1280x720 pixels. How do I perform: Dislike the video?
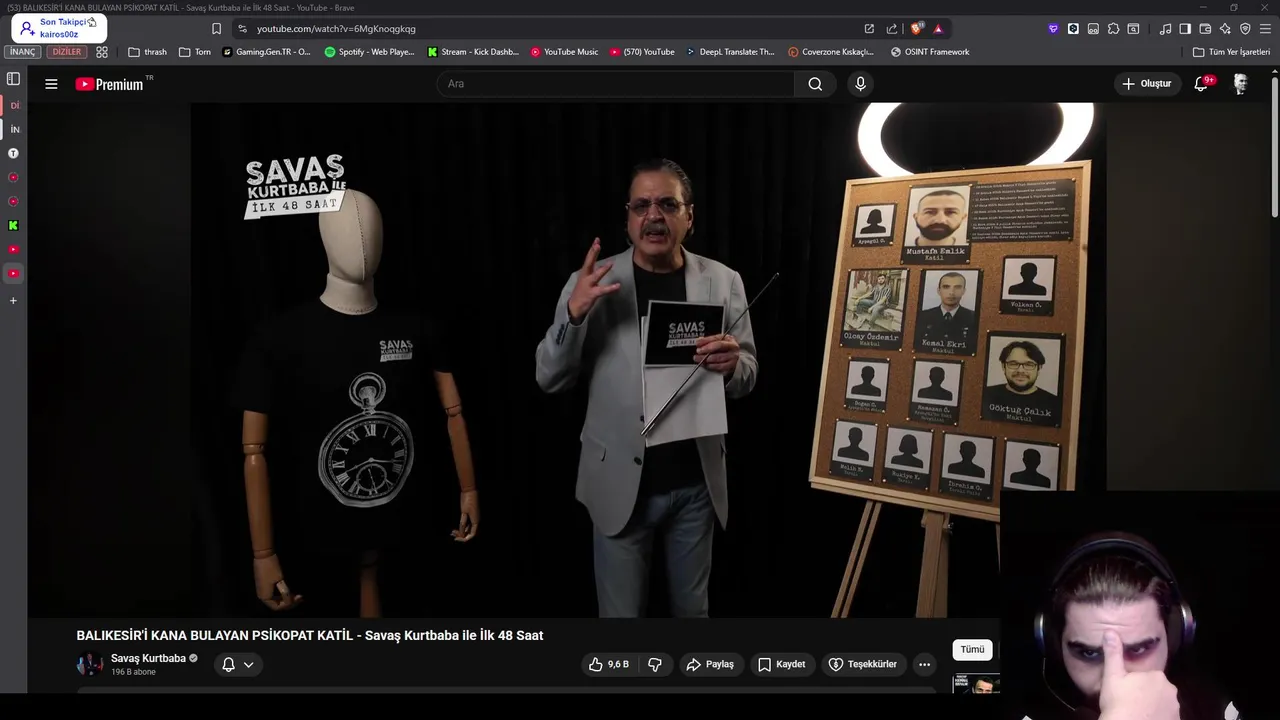click(x=655, y=664)
